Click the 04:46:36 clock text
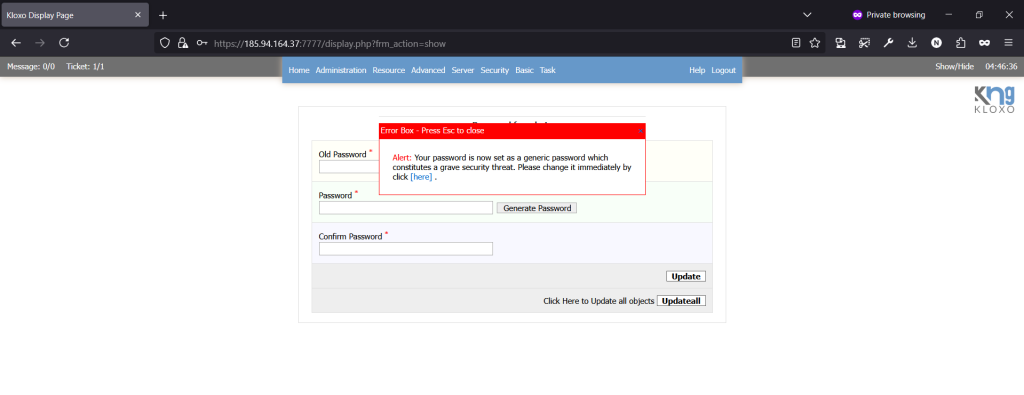The image size is (1024, 395). (x=1001, y=67)
